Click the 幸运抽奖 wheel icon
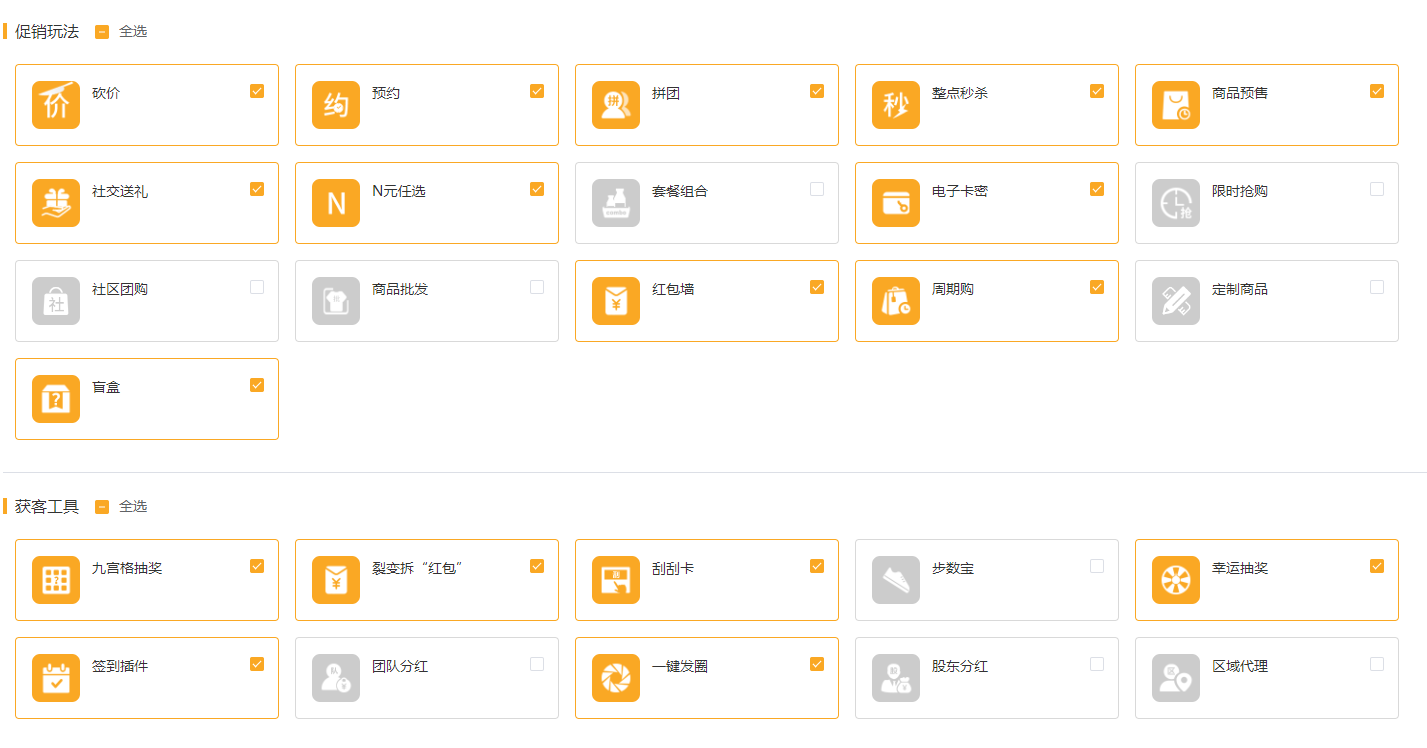 1176,580
